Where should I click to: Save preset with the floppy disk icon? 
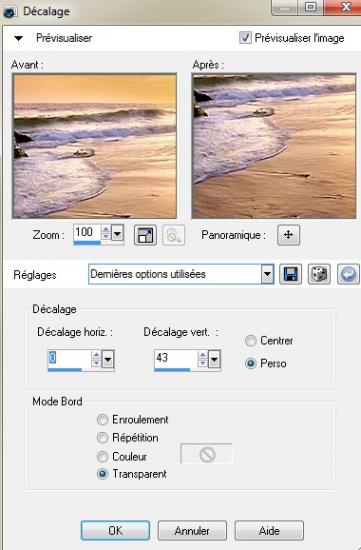pyautogui.click(x=290, y=274)
